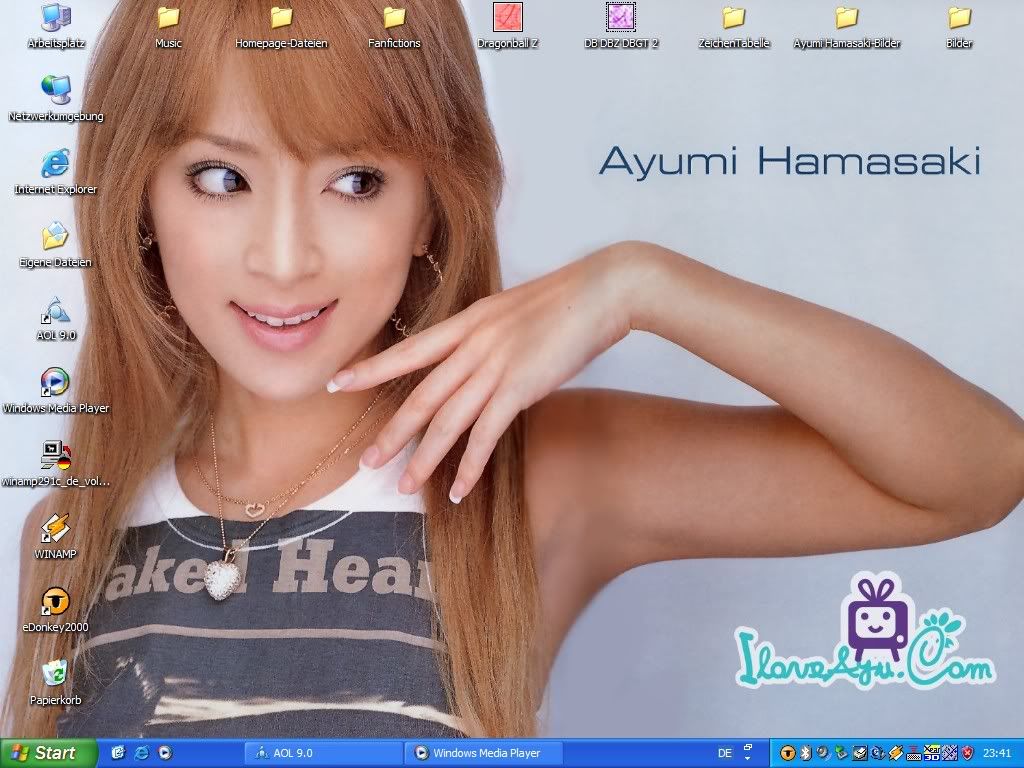Open language bar options arrow
The image size is (1024, 768).
pyautogui.click(x=748, y=759)
